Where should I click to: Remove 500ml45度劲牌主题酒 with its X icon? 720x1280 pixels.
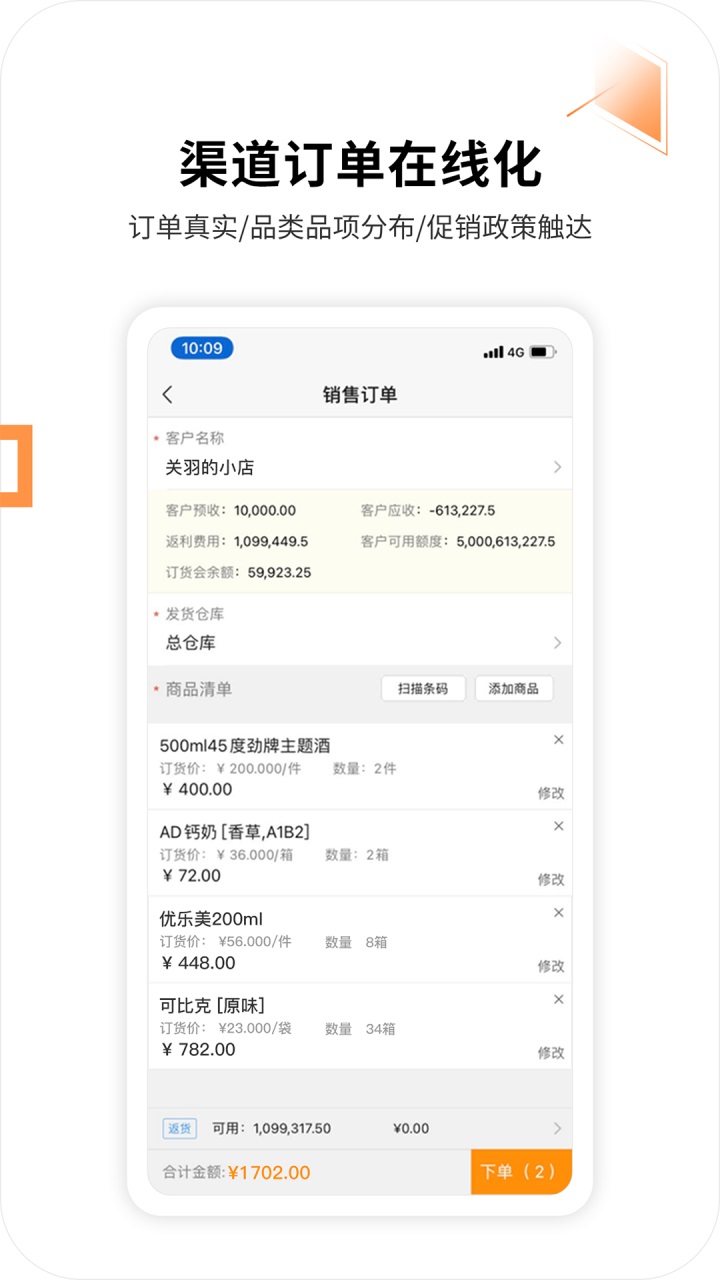[x=558, y=740]
